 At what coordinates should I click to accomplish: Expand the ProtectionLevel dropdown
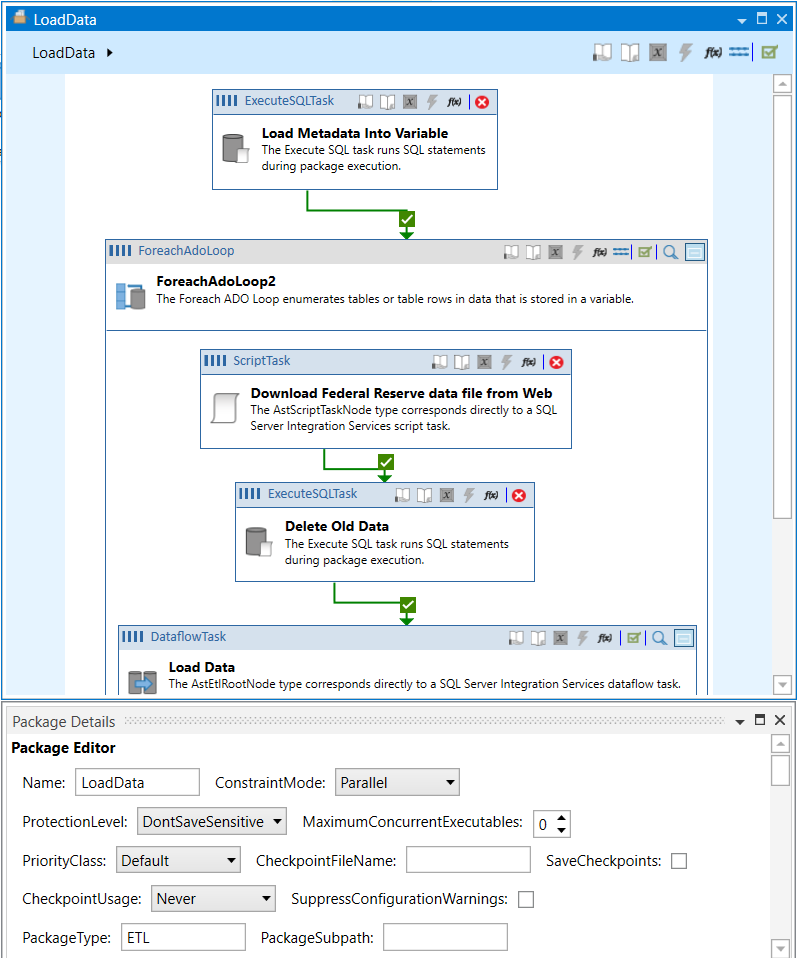pyautogui.click(x=211, y=822)
